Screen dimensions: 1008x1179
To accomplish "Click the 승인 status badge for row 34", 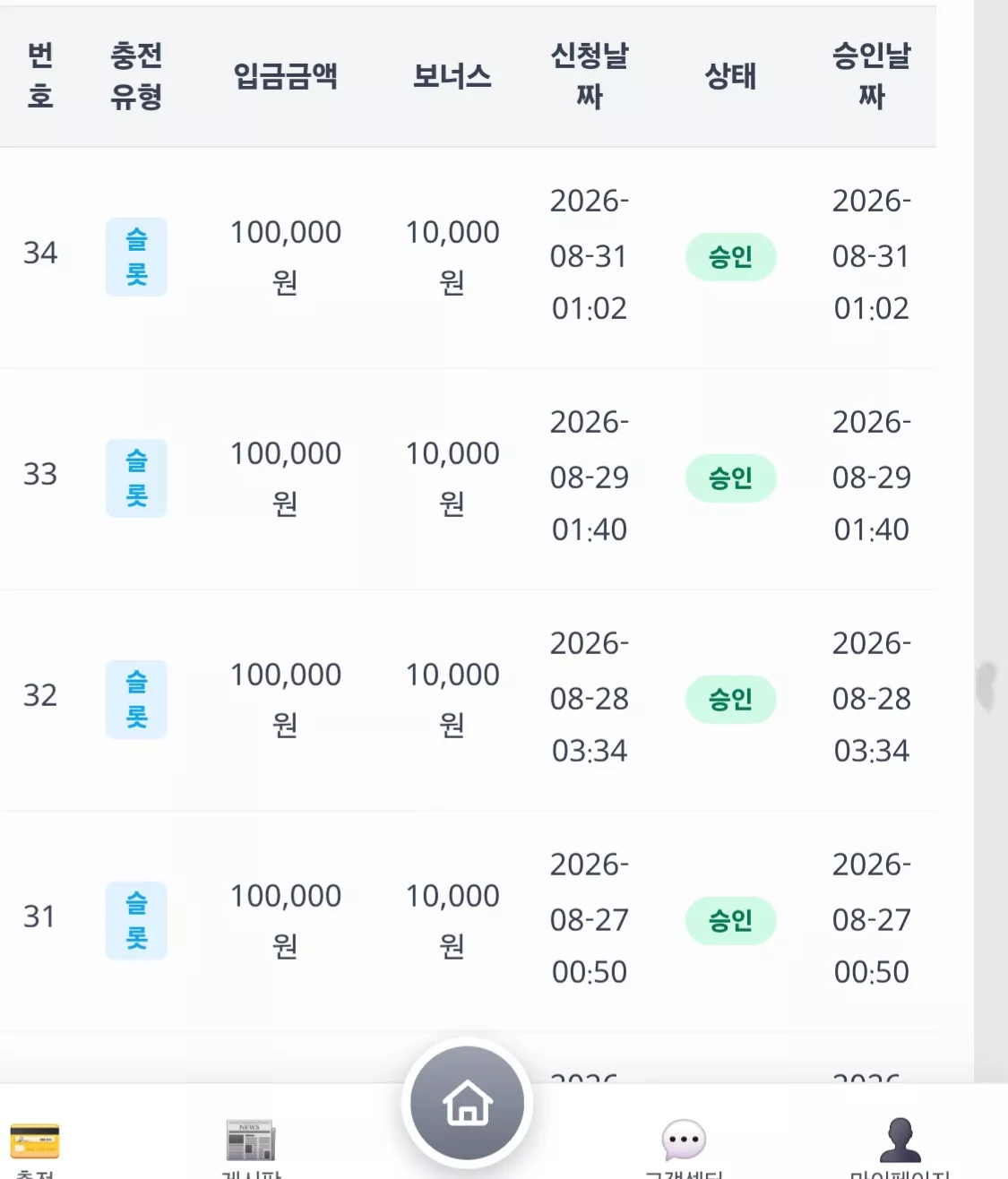I will click(730, 257).
